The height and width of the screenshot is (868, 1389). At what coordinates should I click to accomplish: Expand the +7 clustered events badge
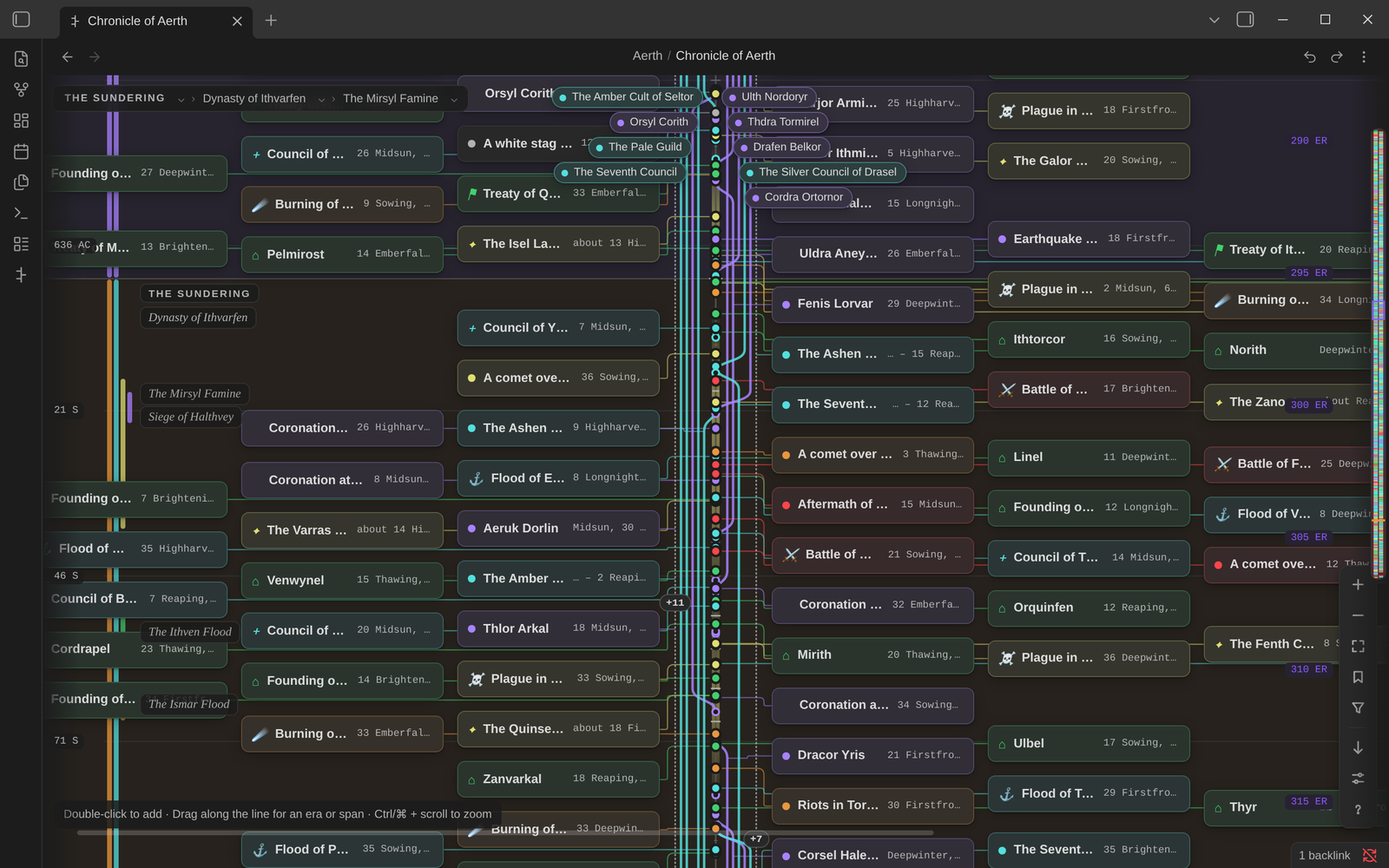[x=756, y=838]
